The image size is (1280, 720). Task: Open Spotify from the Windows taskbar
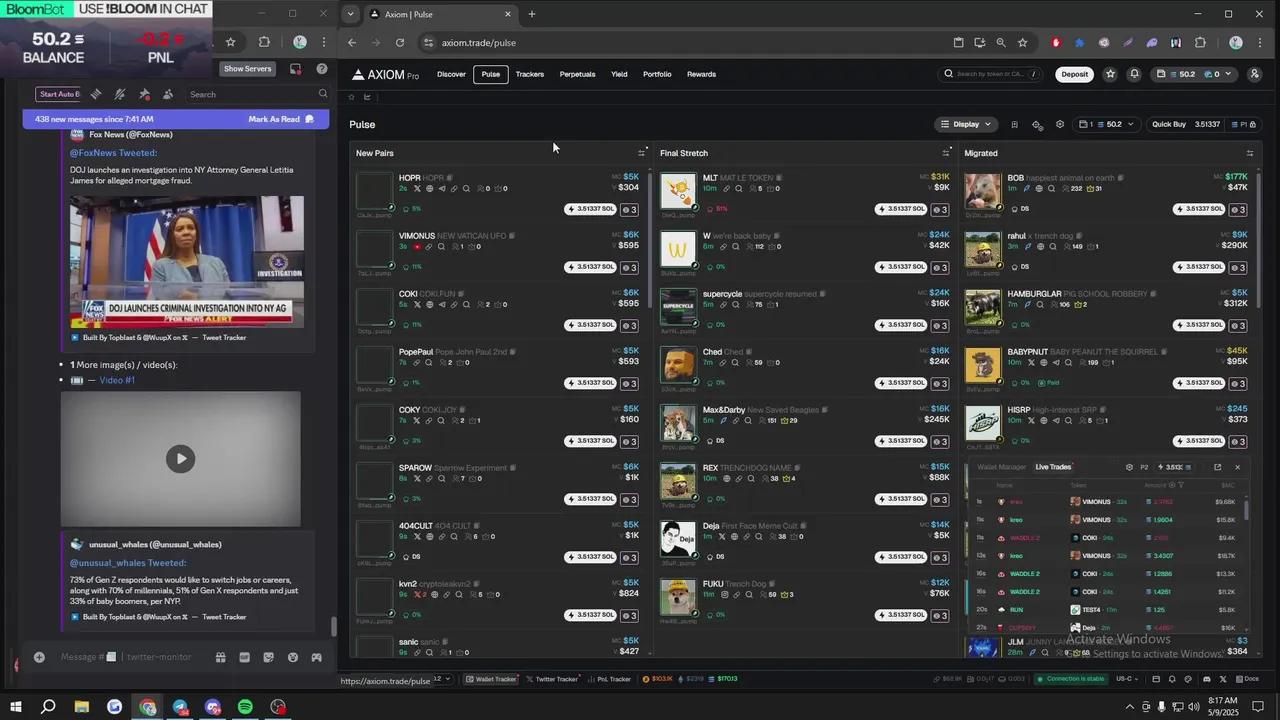click(246, 707)
